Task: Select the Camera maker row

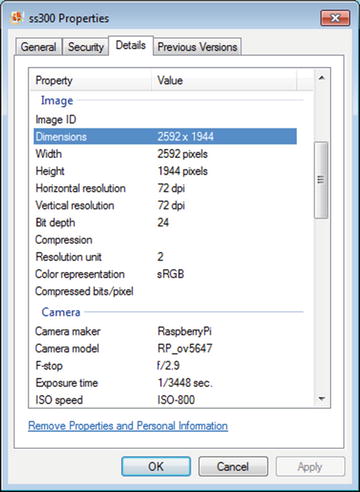Action: click(165, 331)
